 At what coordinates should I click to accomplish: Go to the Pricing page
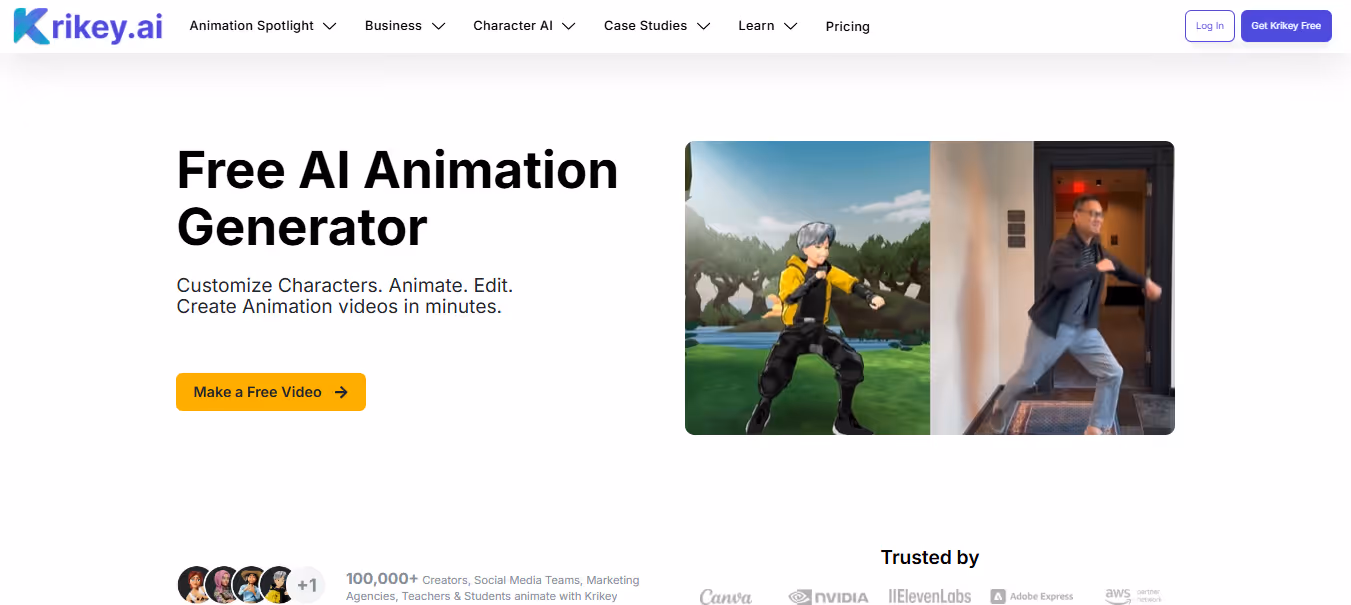point(848,27)
